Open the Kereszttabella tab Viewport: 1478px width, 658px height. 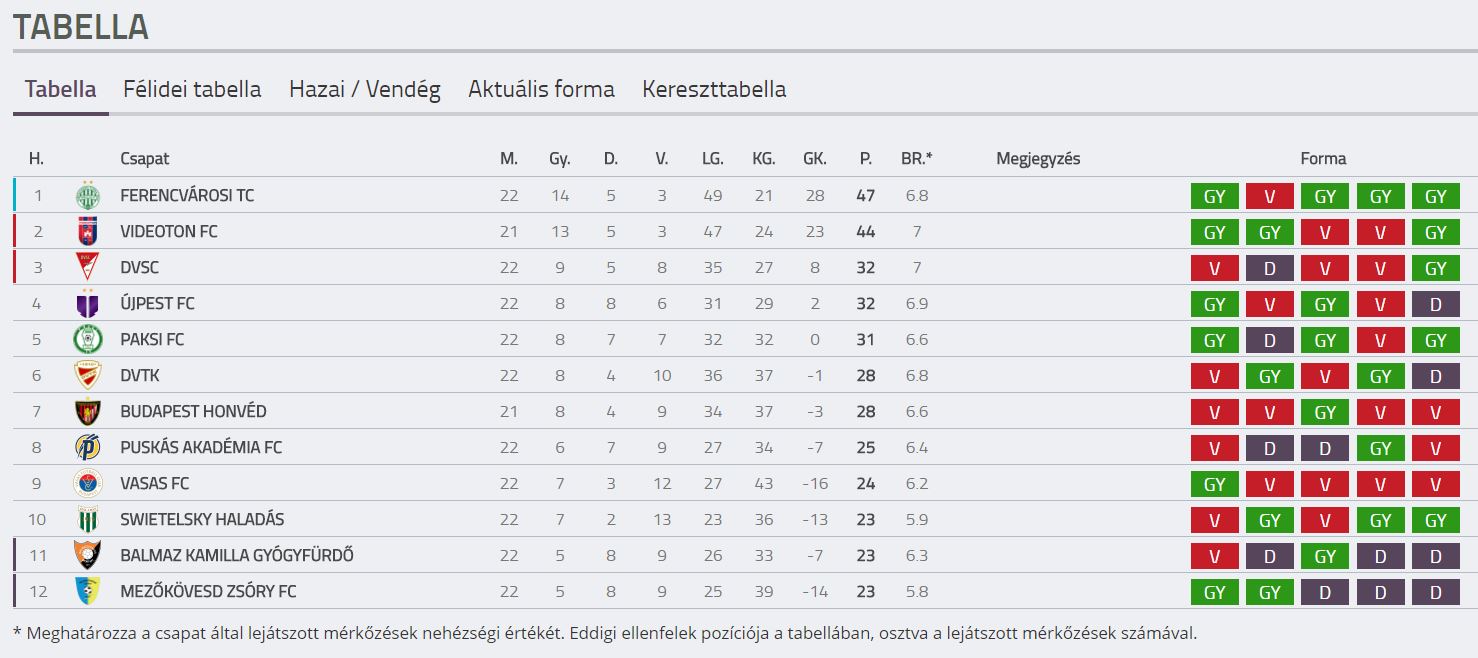click(714, 89)
